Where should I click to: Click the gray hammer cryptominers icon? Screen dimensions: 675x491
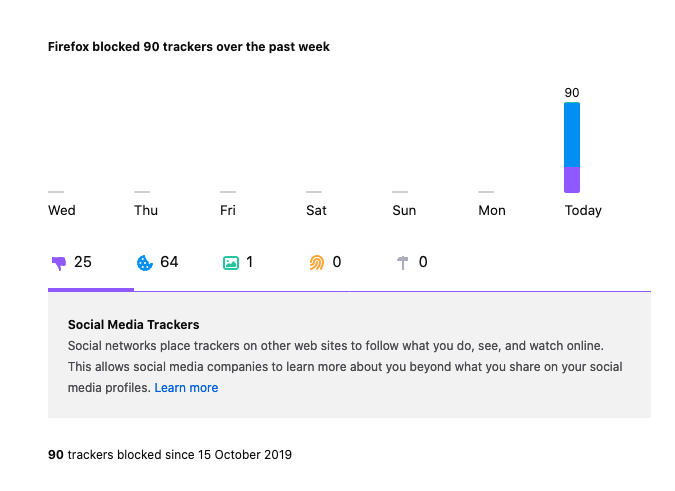(x=403, y=263)
